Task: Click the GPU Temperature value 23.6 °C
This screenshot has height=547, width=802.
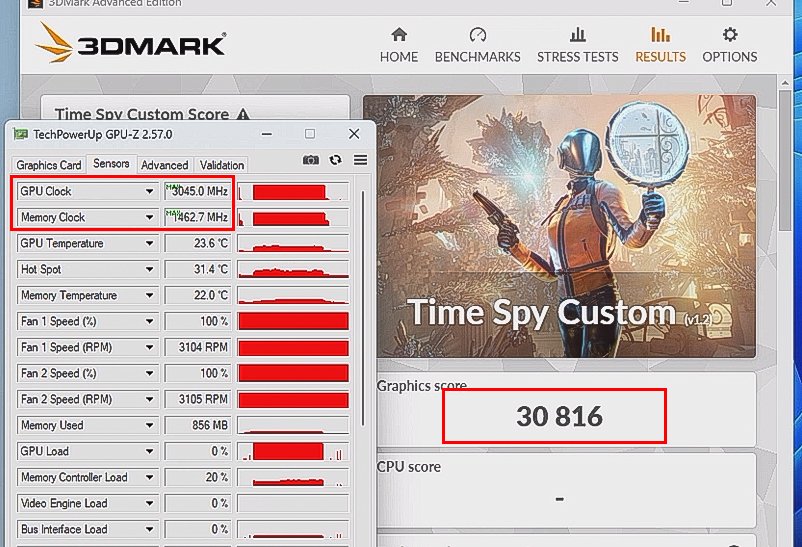Action: tap(198, 244)
